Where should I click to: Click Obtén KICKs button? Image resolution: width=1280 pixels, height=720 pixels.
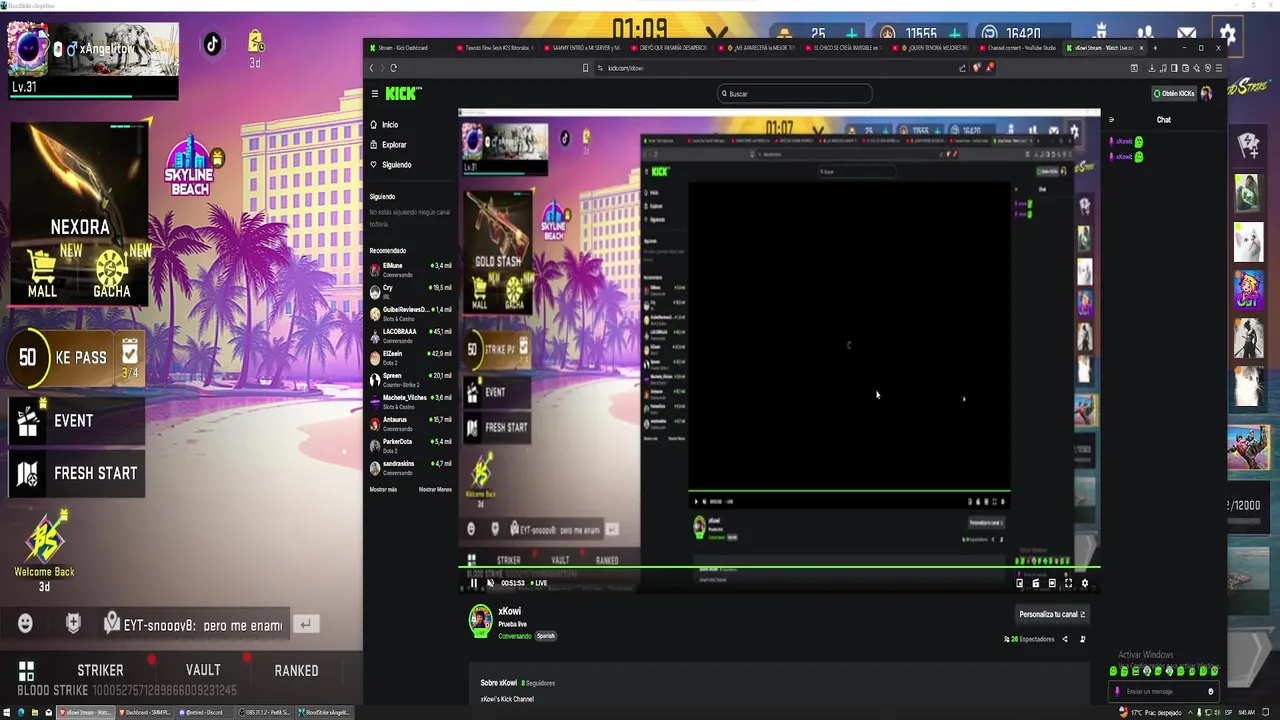coord(1174,93)
